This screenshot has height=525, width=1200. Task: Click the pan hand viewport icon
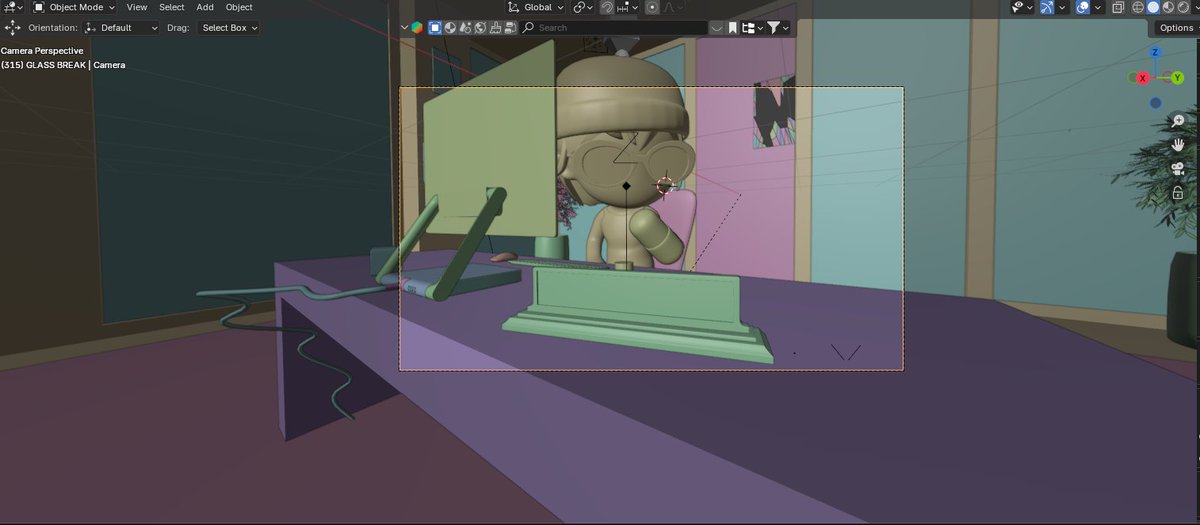(x=1178, y=145)
